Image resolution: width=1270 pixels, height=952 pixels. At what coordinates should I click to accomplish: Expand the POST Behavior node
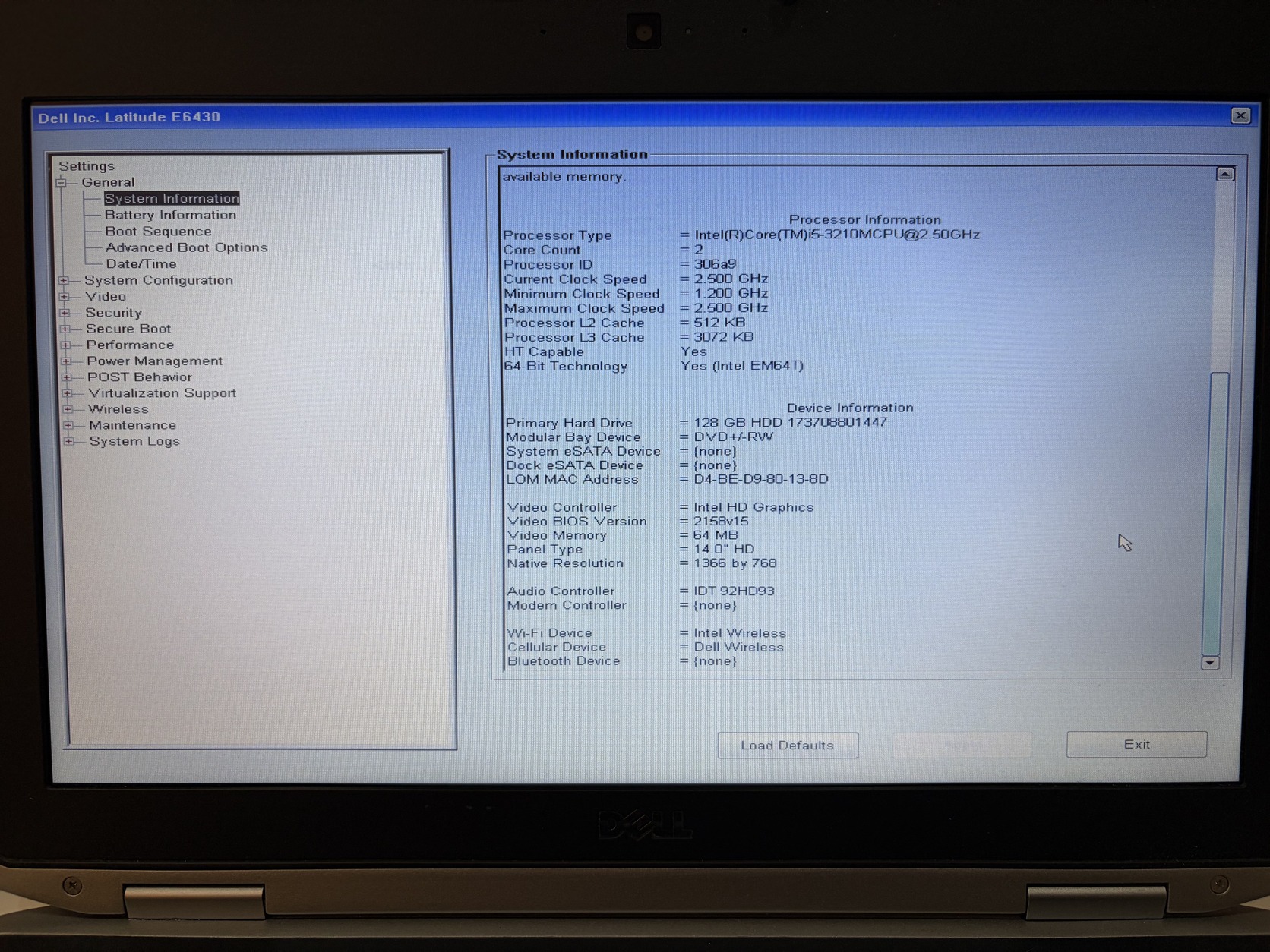(x=67, y=377)
